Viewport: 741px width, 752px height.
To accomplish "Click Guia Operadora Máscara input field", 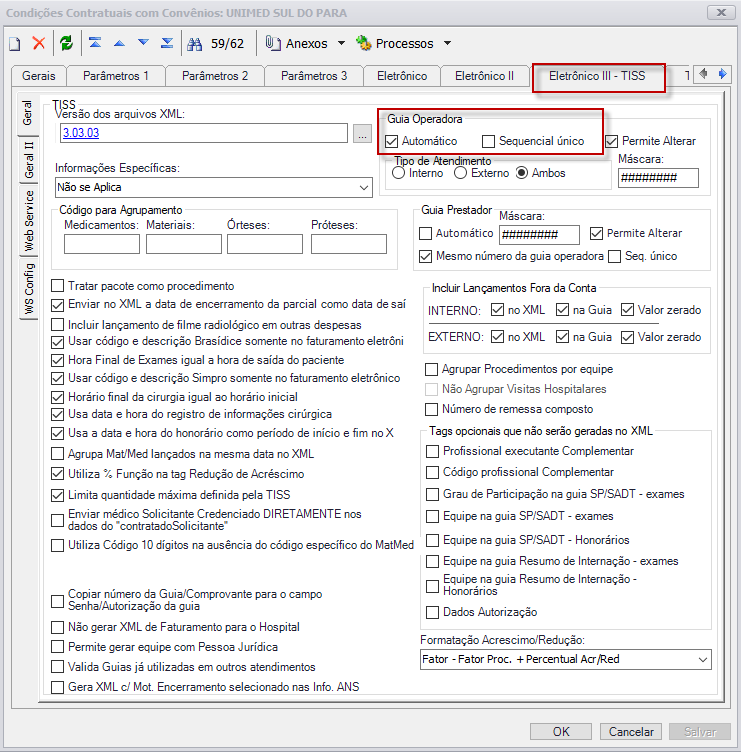I will (x=658, y=178).
